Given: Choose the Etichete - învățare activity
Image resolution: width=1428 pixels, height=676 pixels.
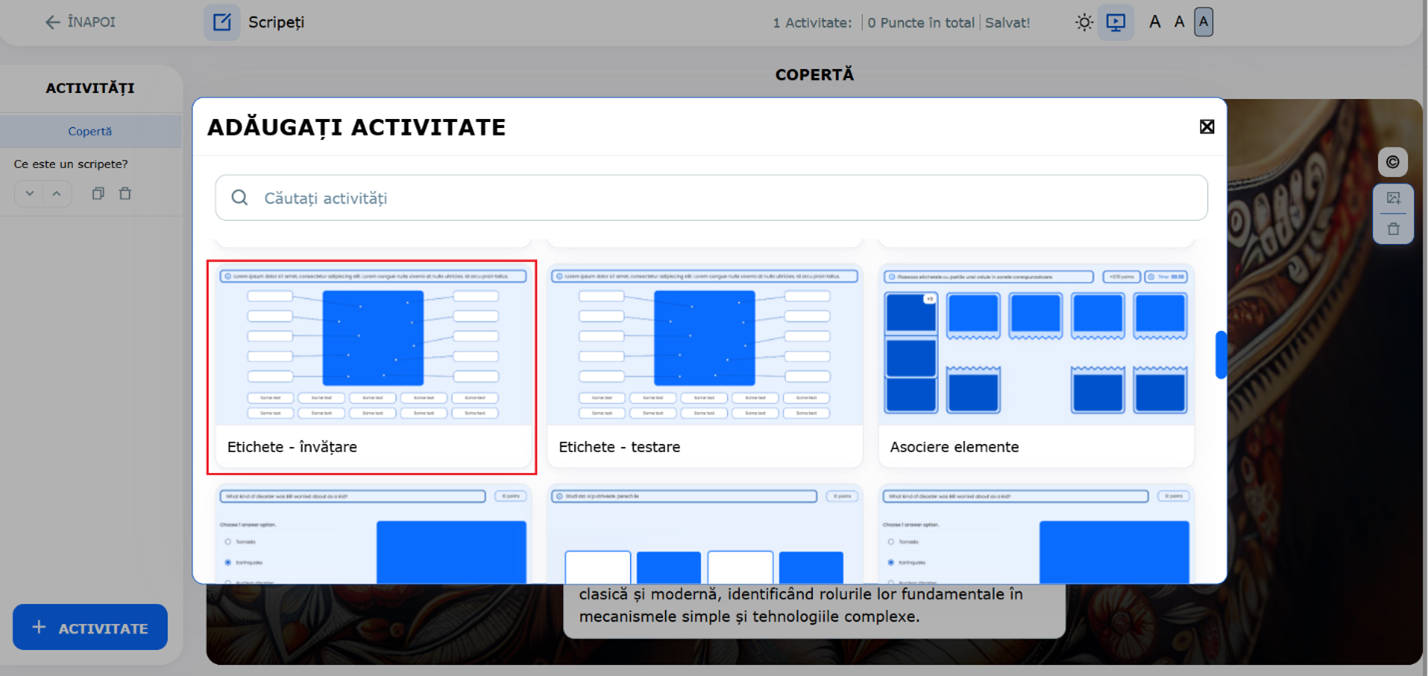Looking at the screenshot, I should point(371,367).
